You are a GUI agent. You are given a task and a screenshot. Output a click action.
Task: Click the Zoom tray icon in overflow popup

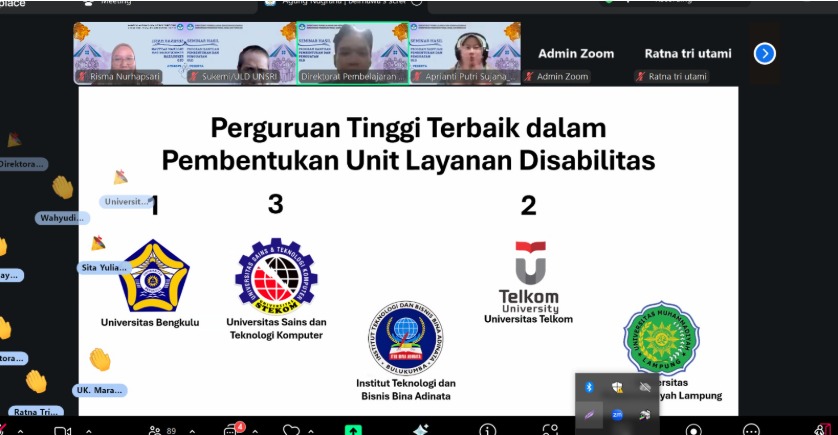click(617, 415)
